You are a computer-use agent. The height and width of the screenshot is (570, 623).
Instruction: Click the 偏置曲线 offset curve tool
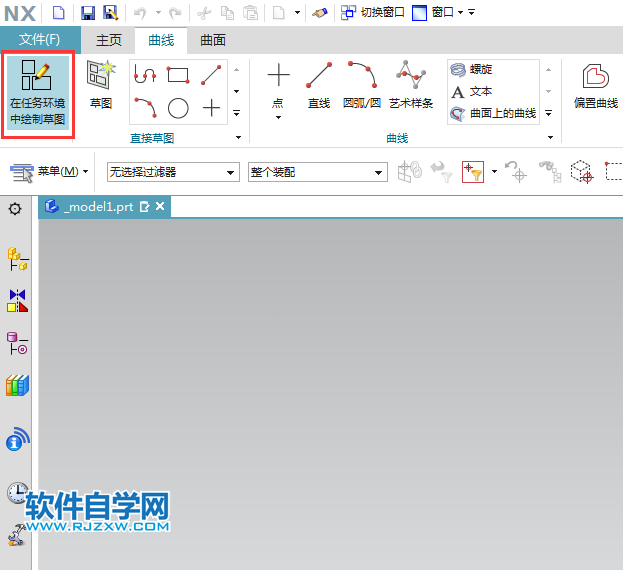[x=596, y=85]
